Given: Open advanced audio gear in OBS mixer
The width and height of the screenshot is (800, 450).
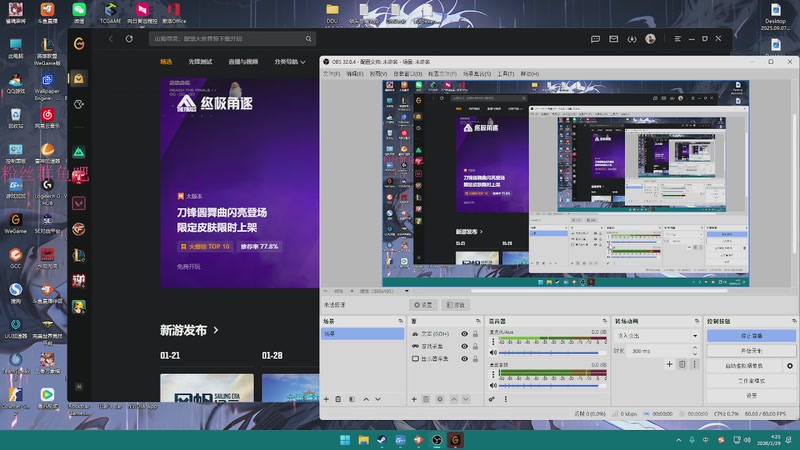Looking at the screenshot, I should (x=491, y=399).
